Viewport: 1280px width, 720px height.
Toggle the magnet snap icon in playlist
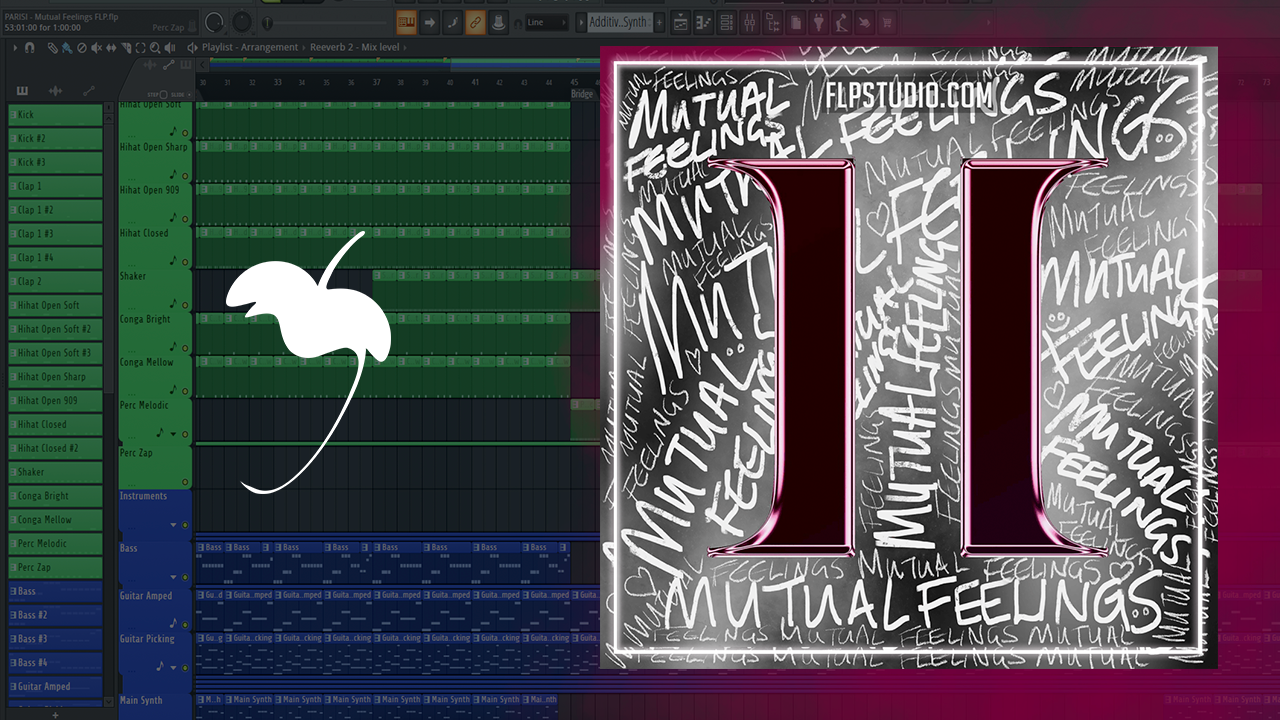[30, 47]
